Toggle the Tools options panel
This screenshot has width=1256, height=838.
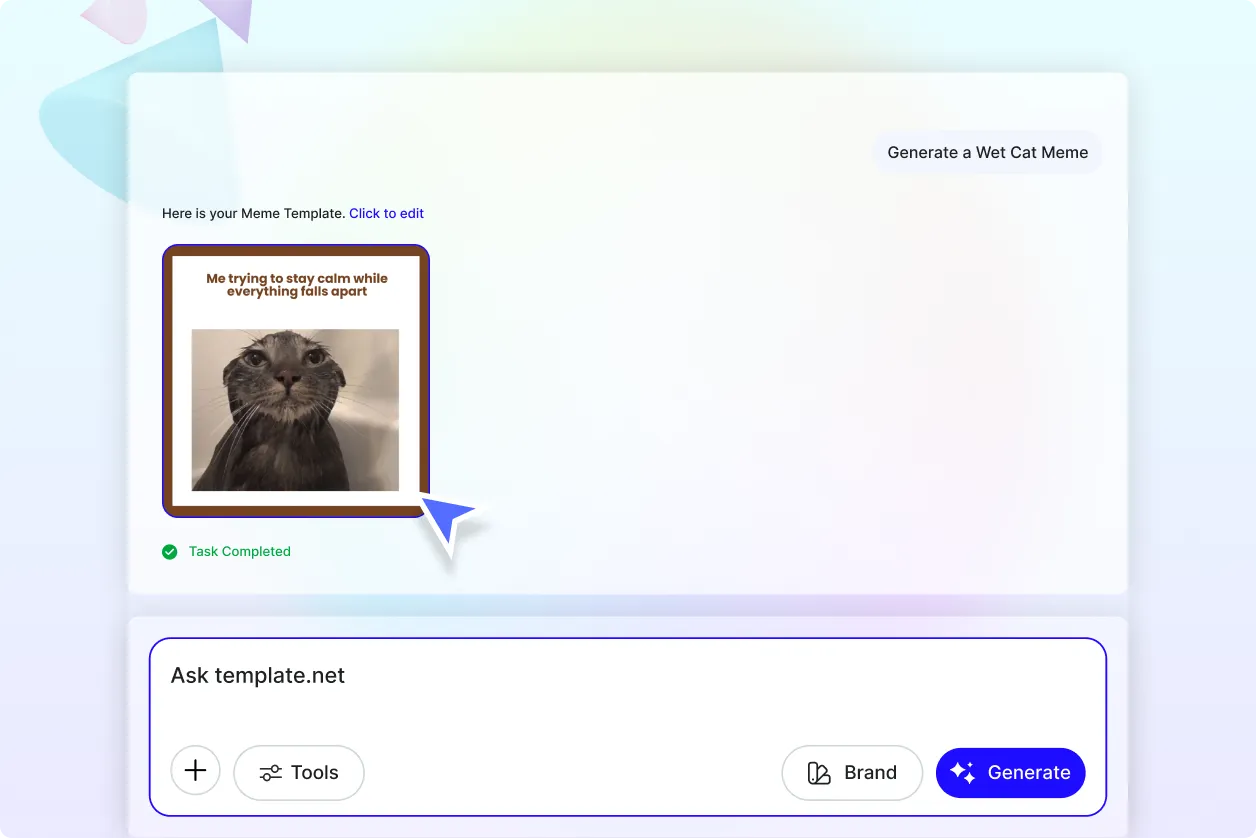click(x=298, y=772)
